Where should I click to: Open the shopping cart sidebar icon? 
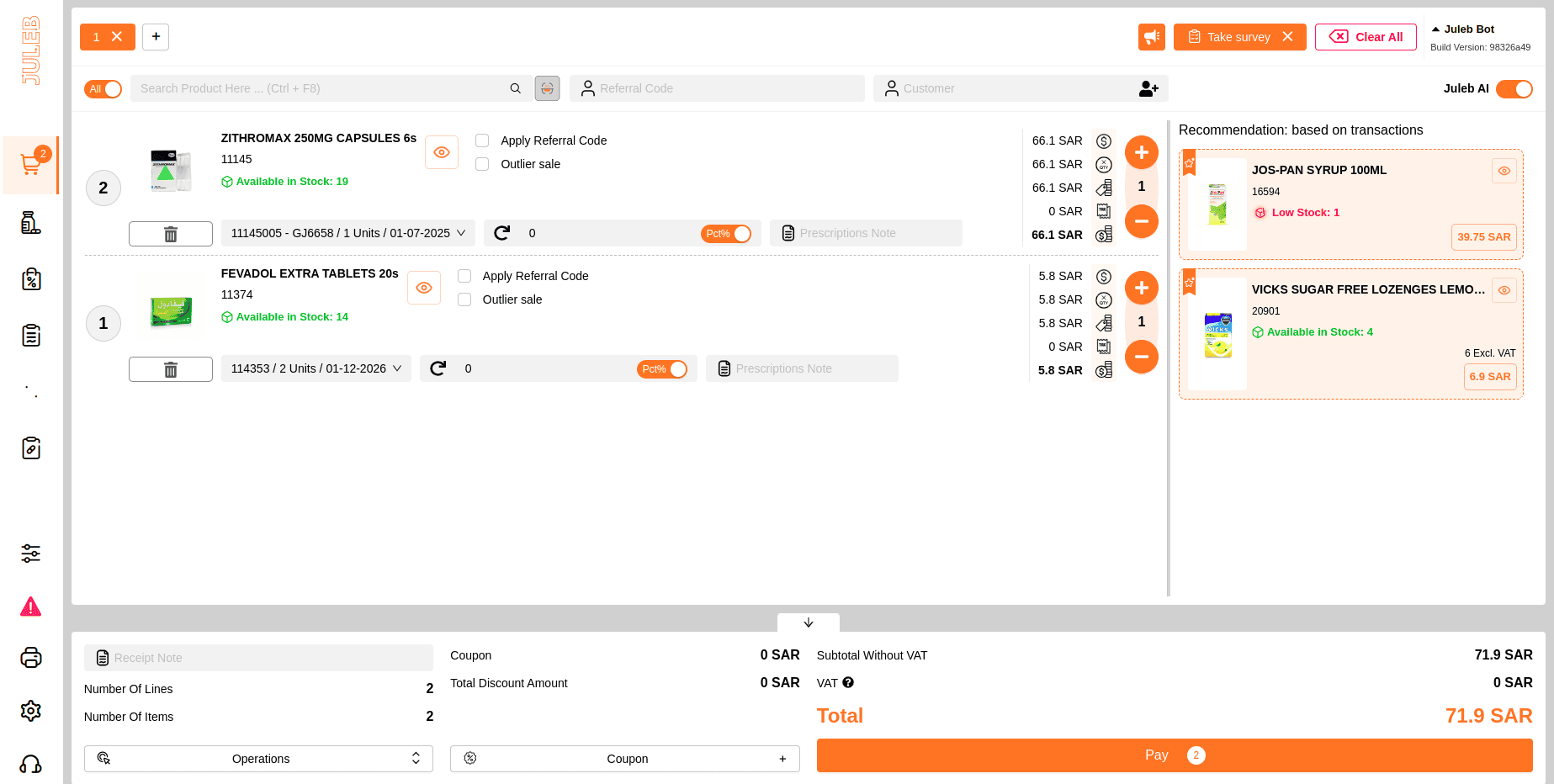click(31, 165)
